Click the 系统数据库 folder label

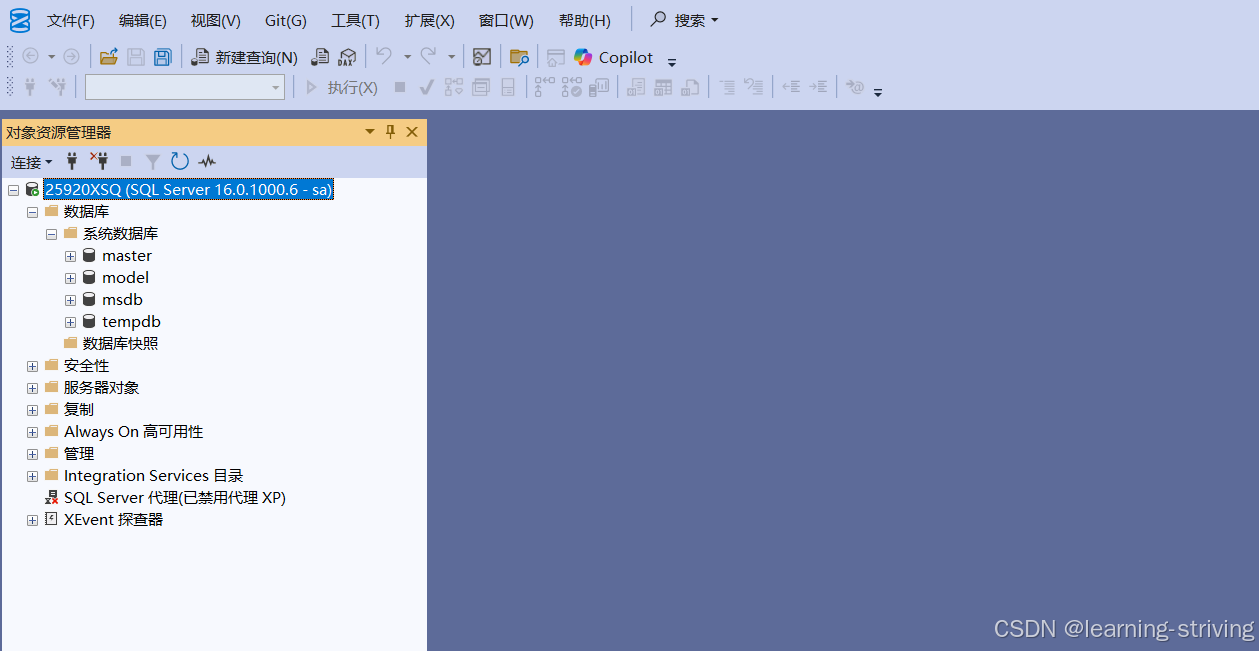click(120, 234)
